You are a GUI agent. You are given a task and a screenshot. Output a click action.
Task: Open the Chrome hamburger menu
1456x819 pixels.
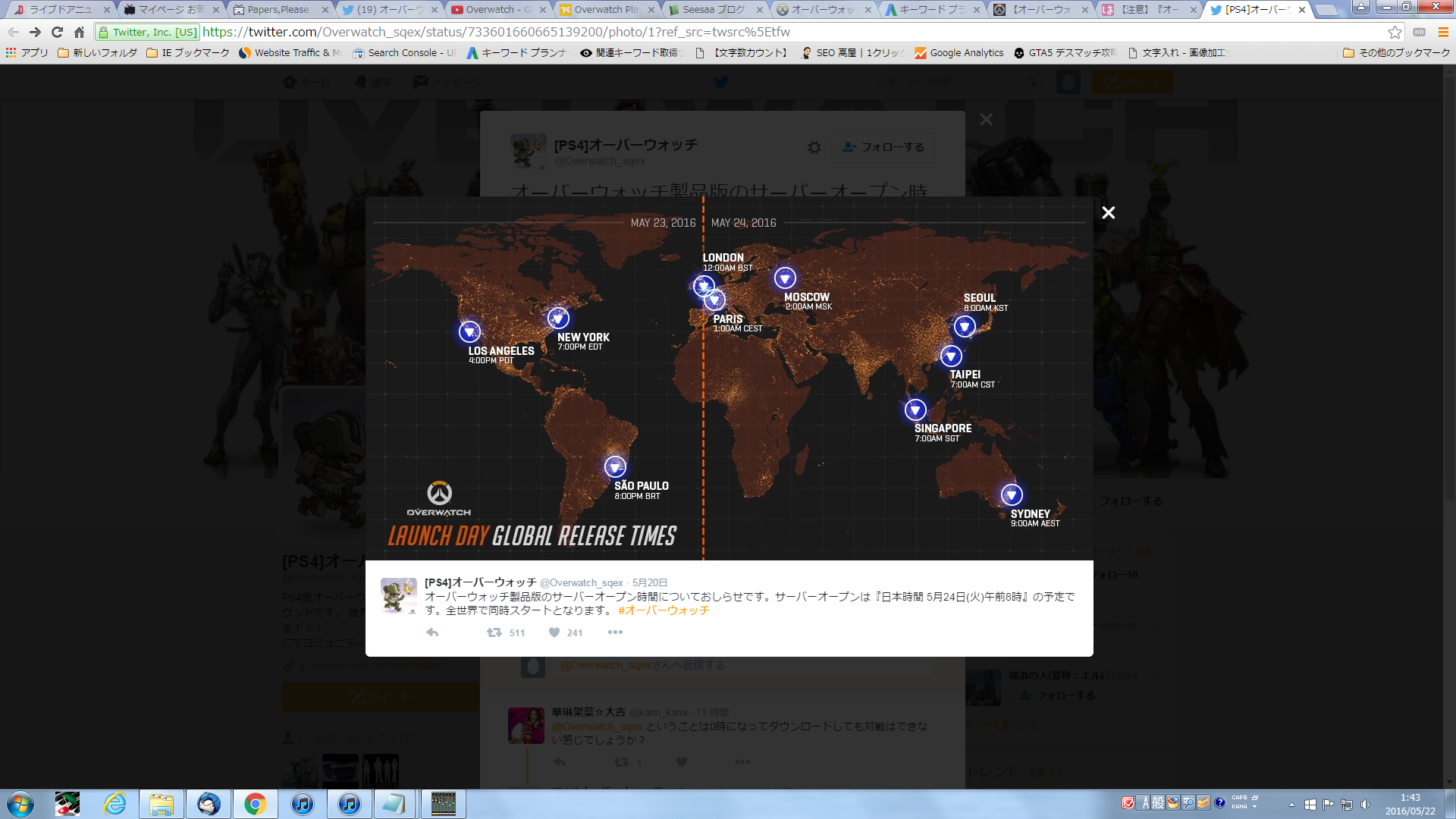point(1443,32)
